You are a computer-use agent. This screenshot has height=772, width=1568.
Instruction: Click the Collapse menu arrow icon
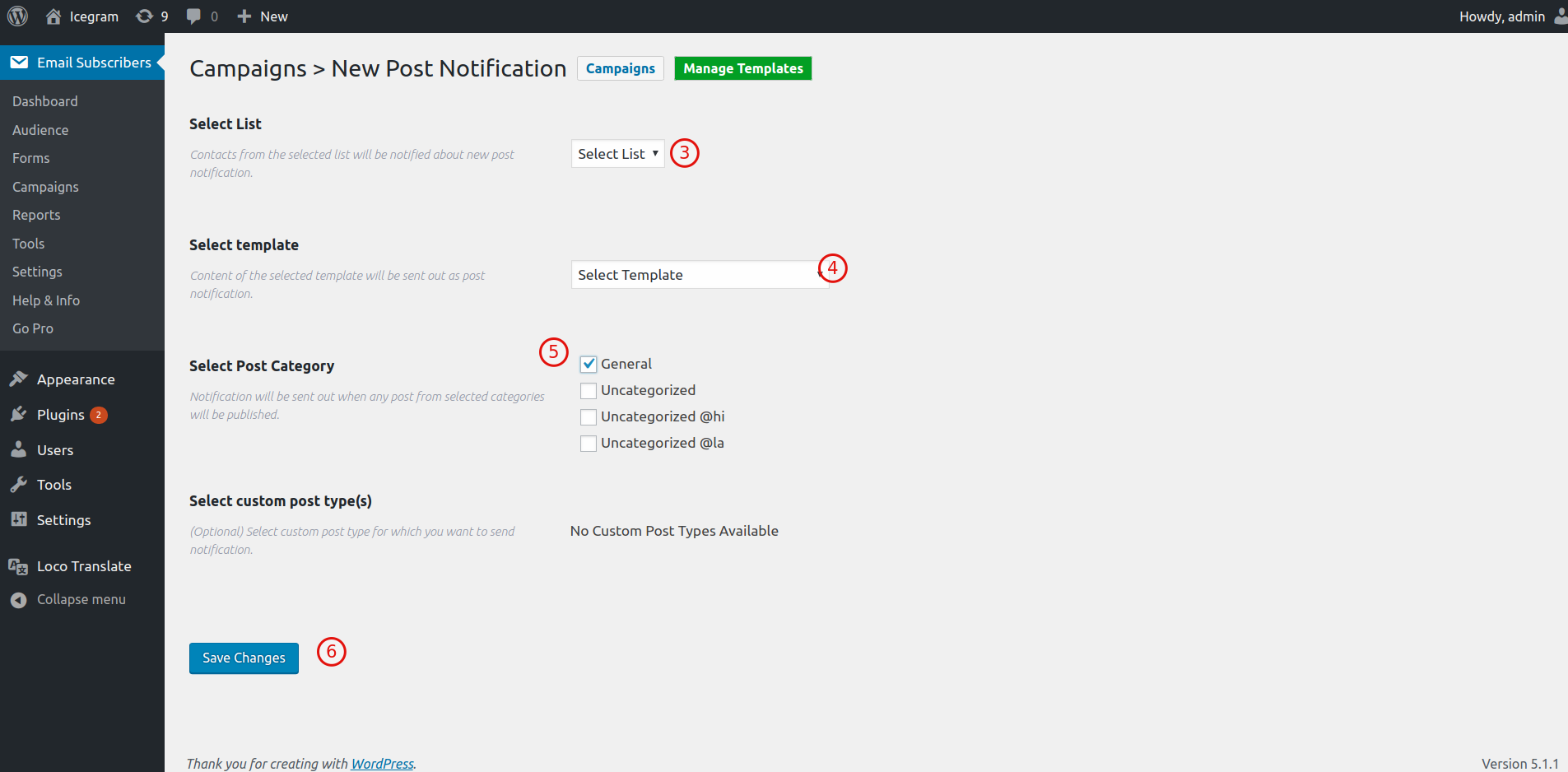click(x=19, y=600)
